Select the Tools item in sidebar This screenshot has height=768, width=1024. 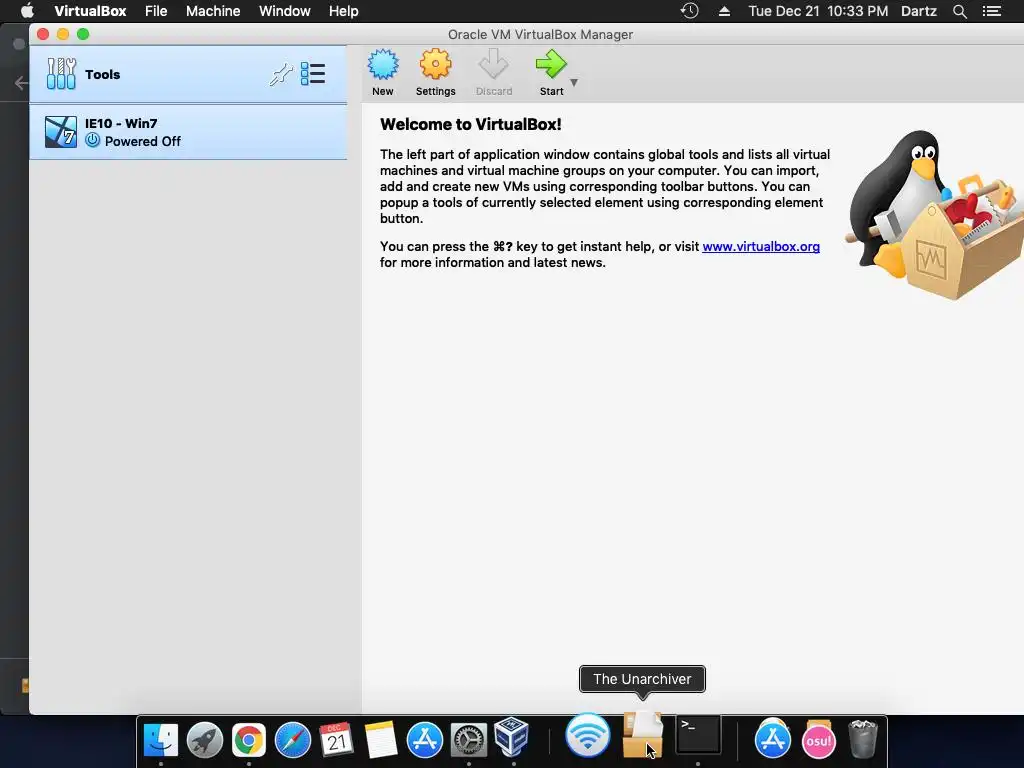coord(188,74)
